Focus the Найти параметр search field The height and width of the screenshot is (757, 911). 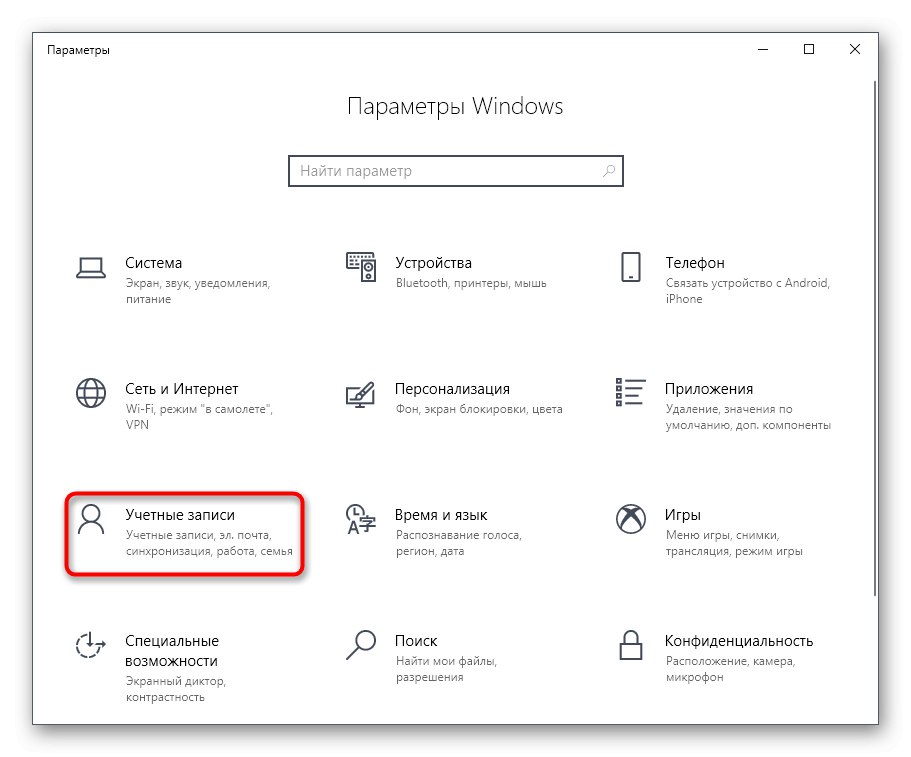click(456, 171)
